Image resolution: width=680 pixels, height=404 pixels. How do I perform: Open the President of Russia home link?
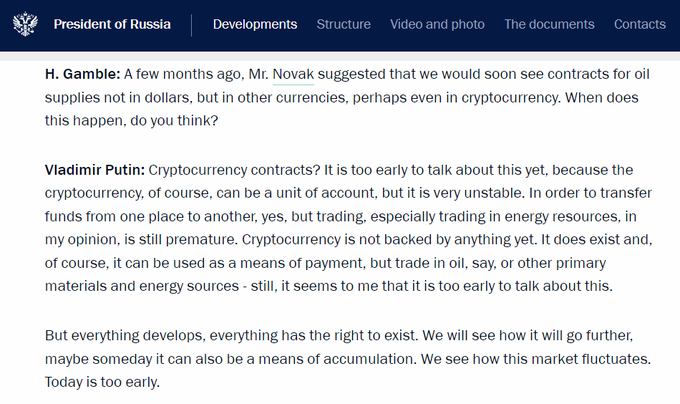tap(112, 24)
